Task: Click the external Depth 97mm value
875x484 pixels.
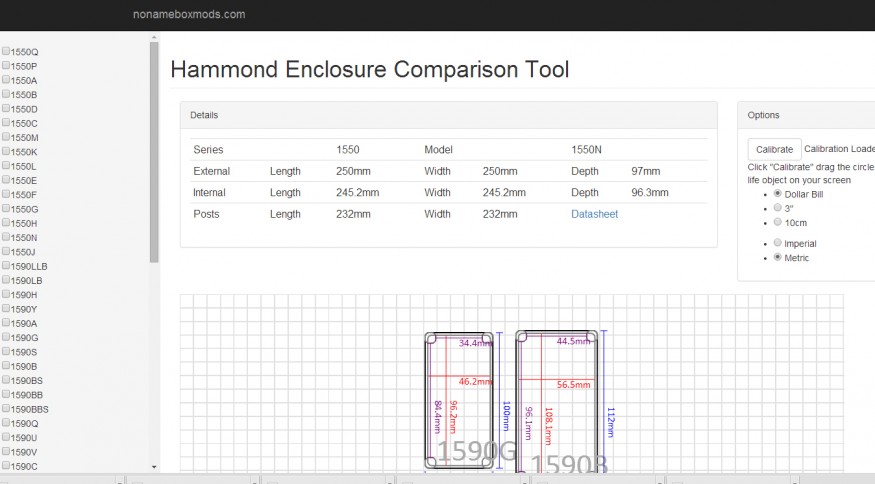Action: tap(646, 171)
